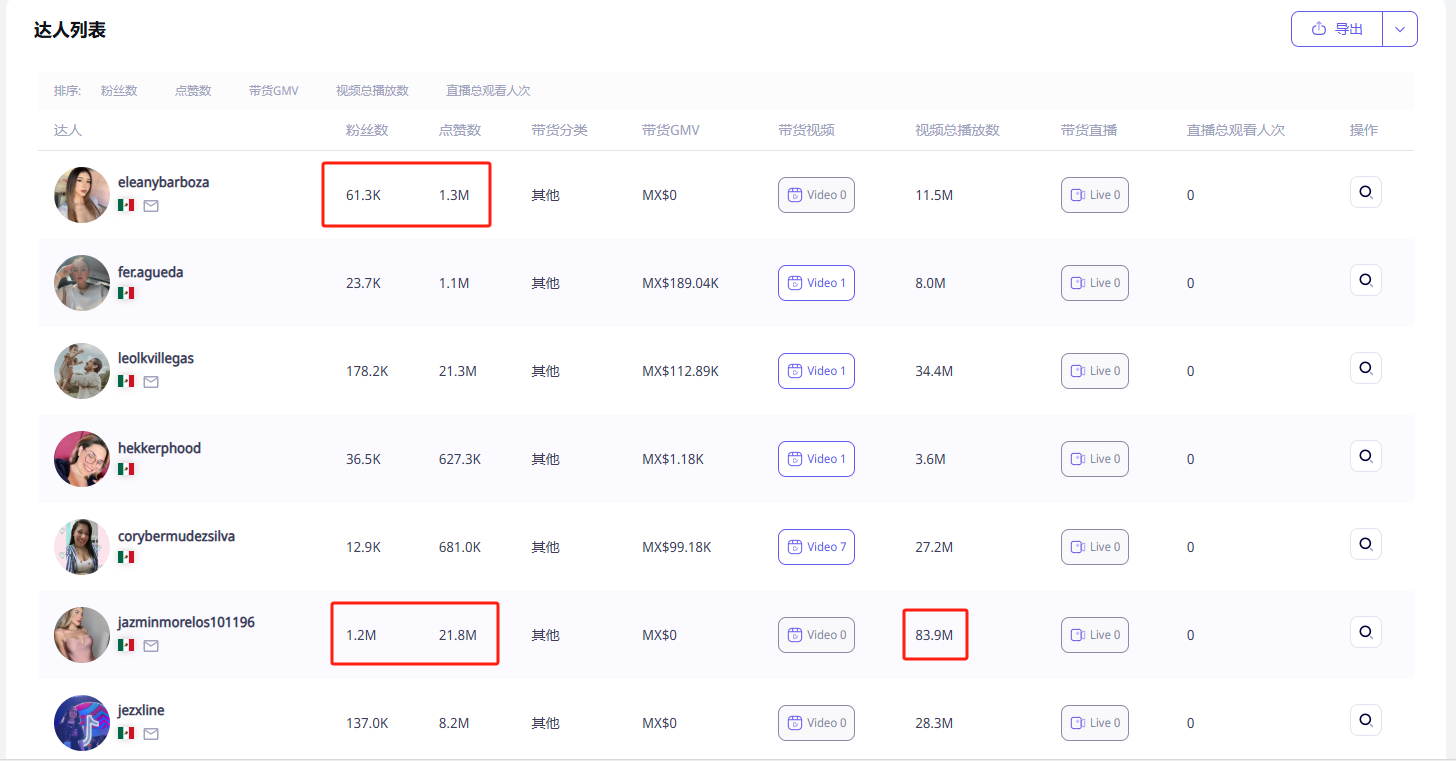
Task: Click the Video 1 button for fer.agueda
Action: point(816,283)
